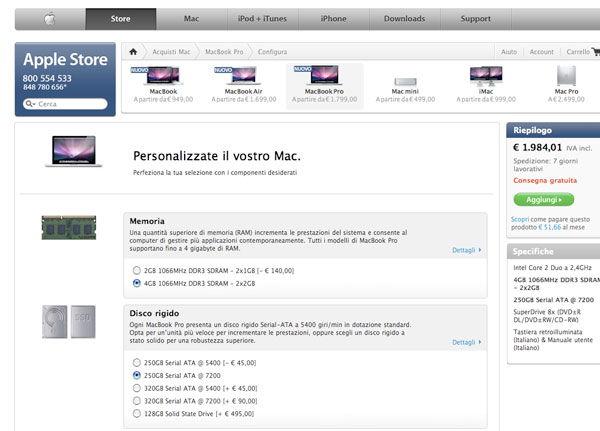
Task: Click Intel Core 2 Duo spec line
Action: click(553, 268)
